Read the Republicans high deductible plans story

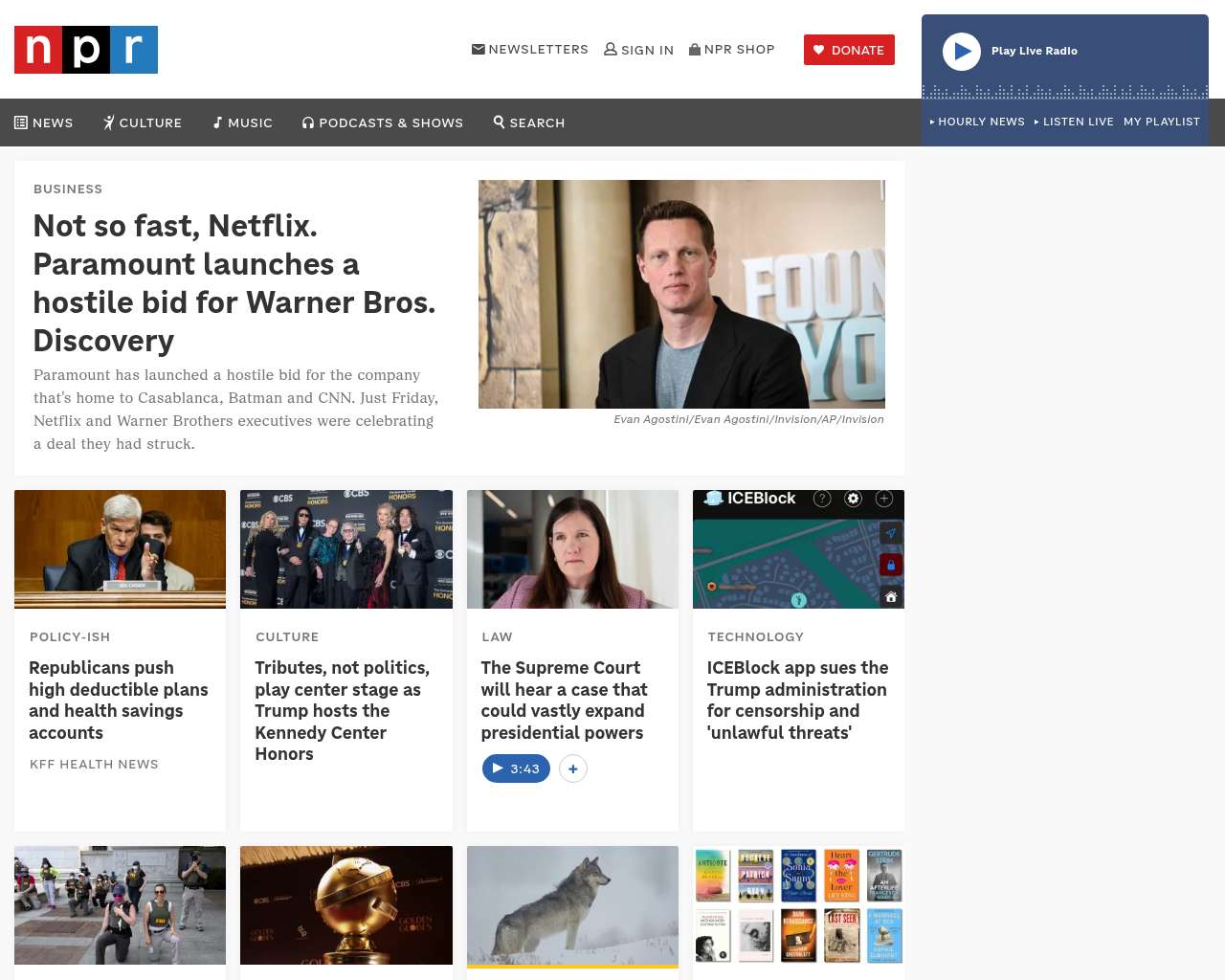119,700
